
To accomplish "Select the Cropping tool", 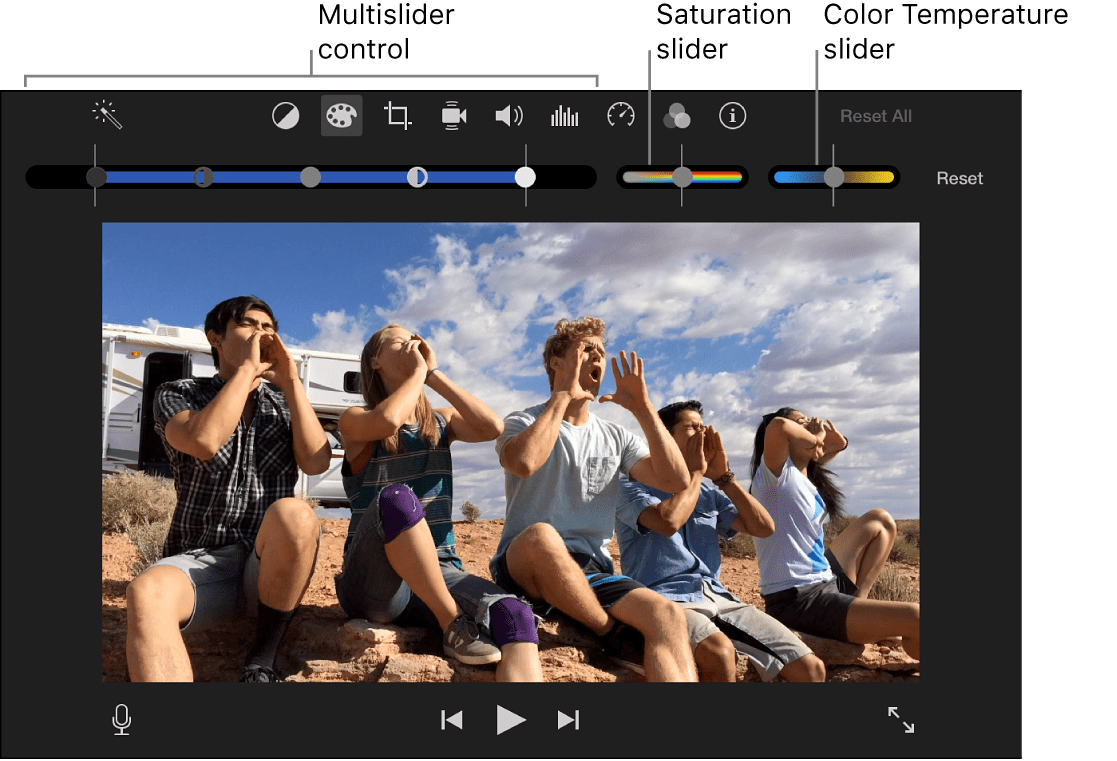I will (397, 115).
